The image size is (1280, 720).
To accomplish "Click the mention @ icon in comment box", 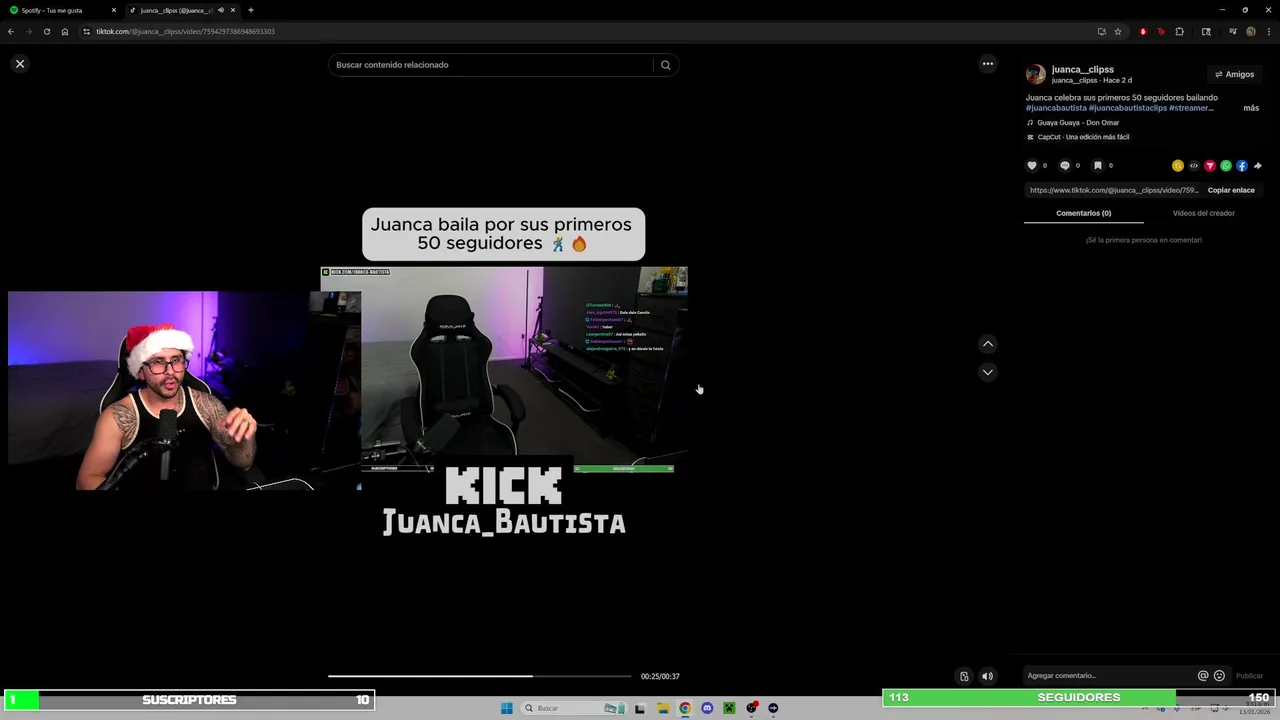I will (x=1203, y=676).
